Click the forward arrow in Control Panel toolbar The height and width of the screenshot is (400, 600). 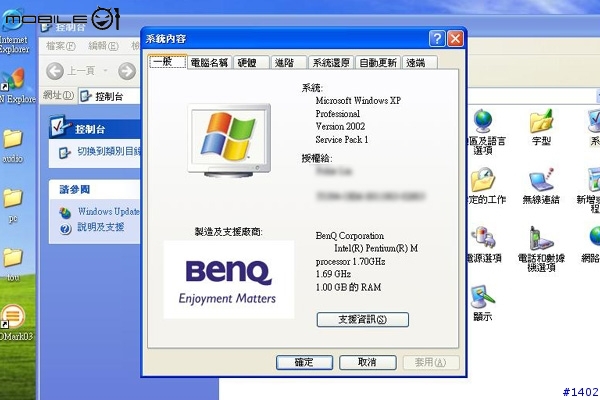127,71
